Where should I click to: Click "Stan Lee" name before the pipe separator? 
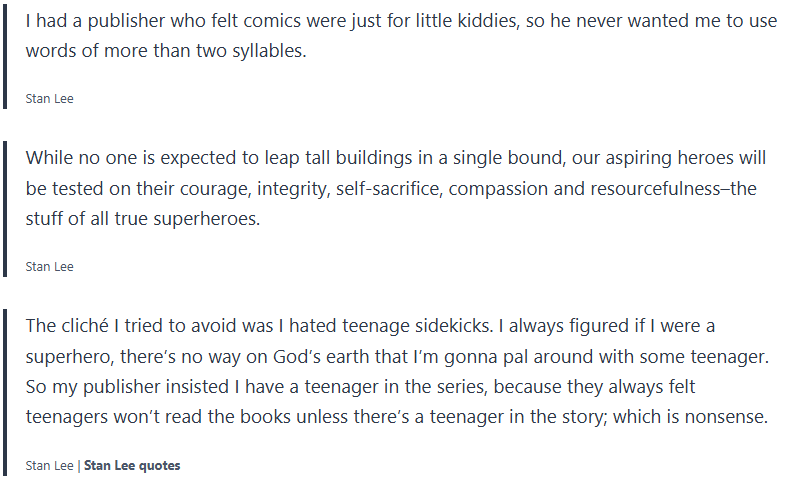point(49,465)
